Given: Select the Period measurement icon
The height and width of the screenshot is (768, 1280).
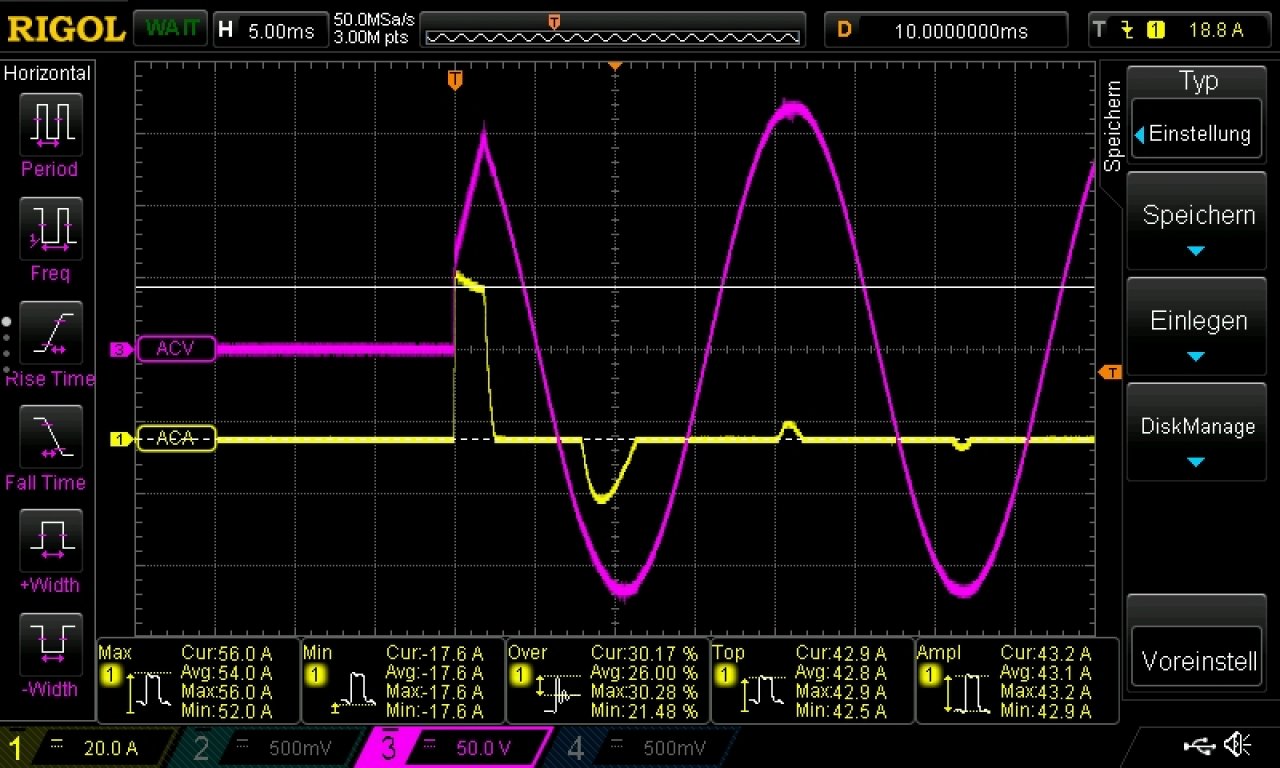Looking at the screenshot, I should pos(50,125).
